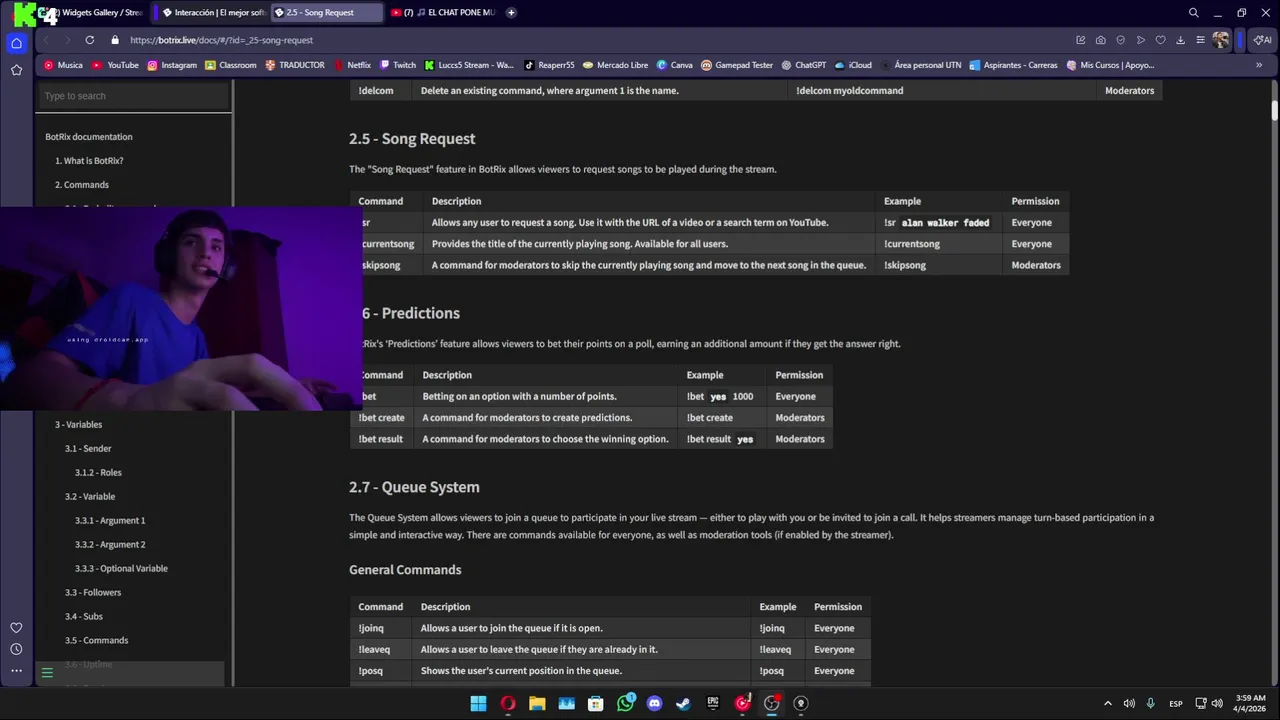Open the heart icon in the left sidebar

[16, 628]
